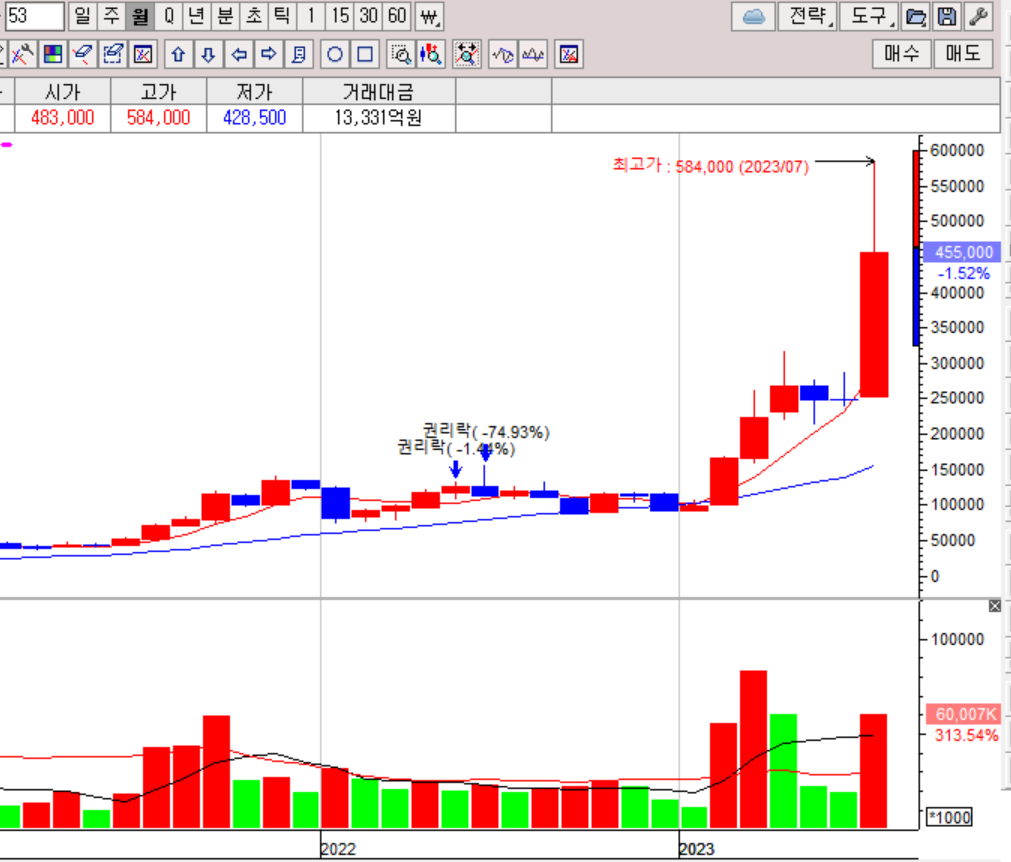Click the -1.52% change label

(x=963, y=273)
